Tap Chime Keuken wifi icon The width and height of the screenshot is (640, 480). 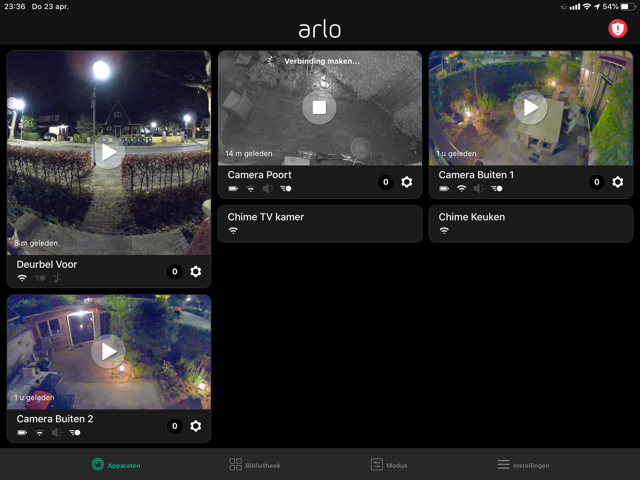click(444, 231)
